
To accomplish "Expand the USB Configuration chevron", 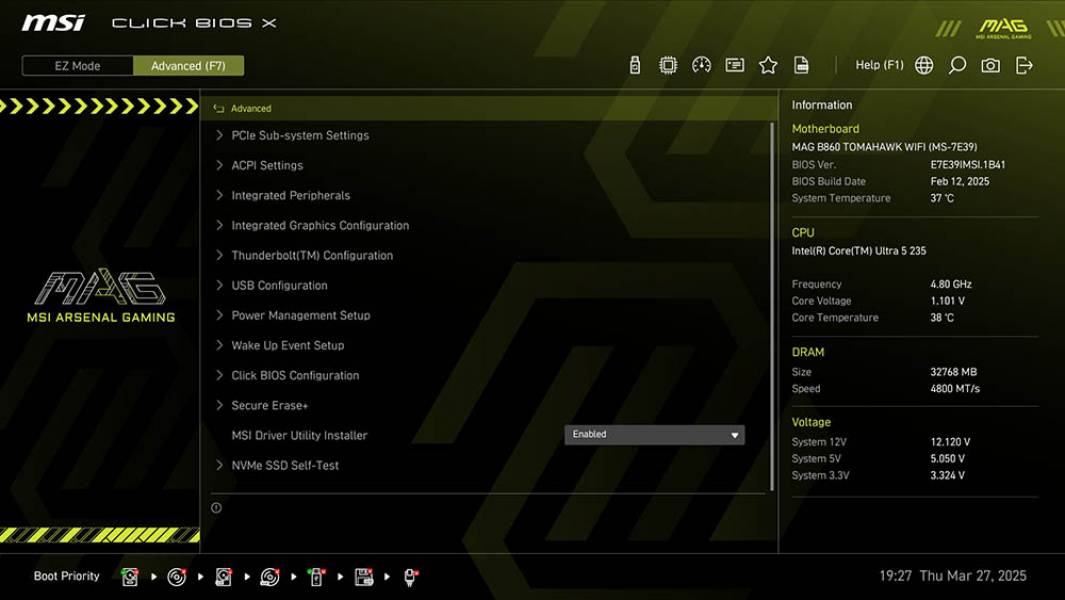I will click(x=219, y=285).
